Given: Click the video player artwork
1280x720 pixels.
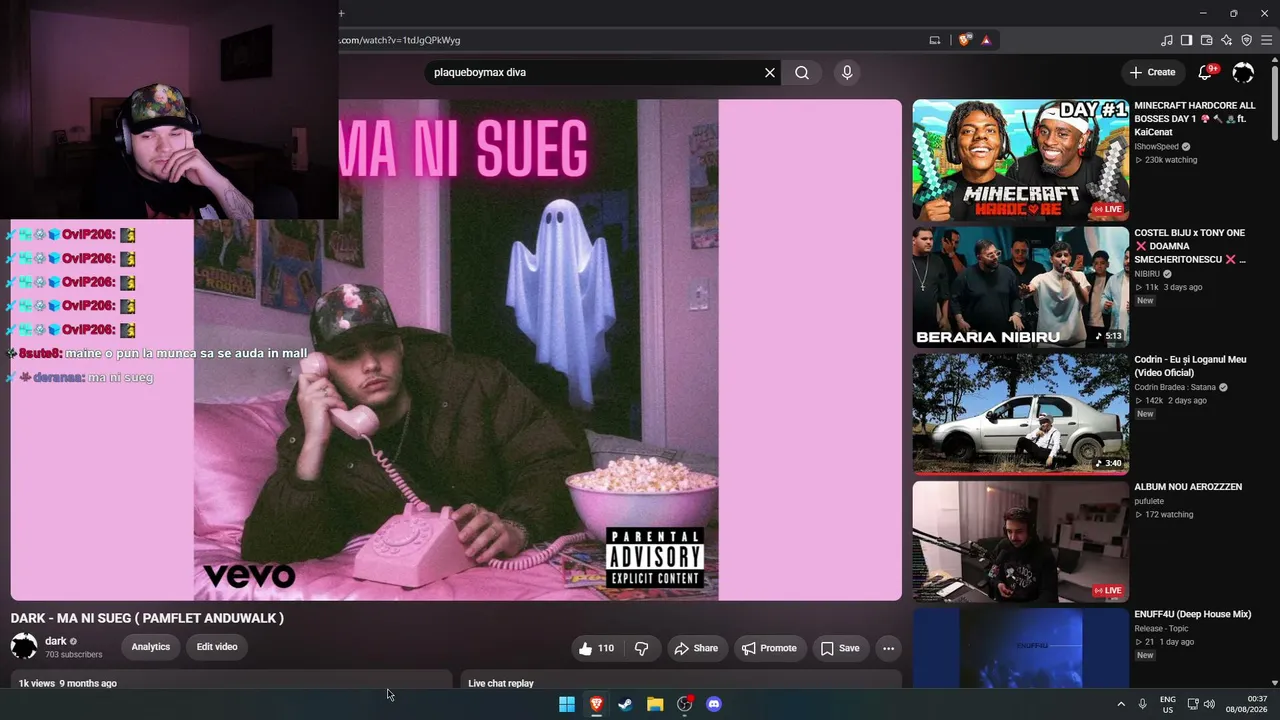Looking at the screenshot, I should point(456,350).
